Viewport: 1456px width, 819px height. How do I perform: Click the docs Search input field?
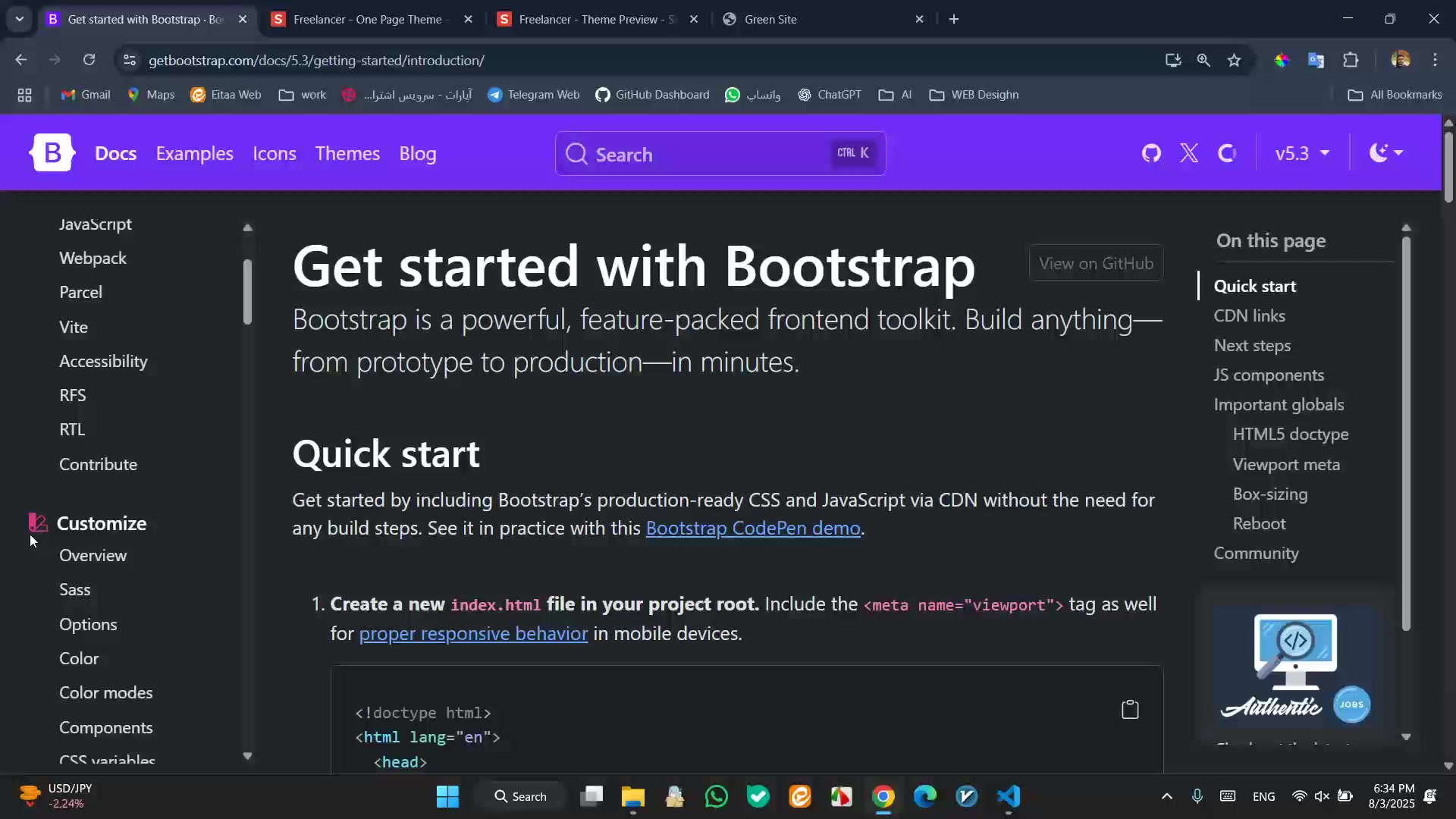705,154
